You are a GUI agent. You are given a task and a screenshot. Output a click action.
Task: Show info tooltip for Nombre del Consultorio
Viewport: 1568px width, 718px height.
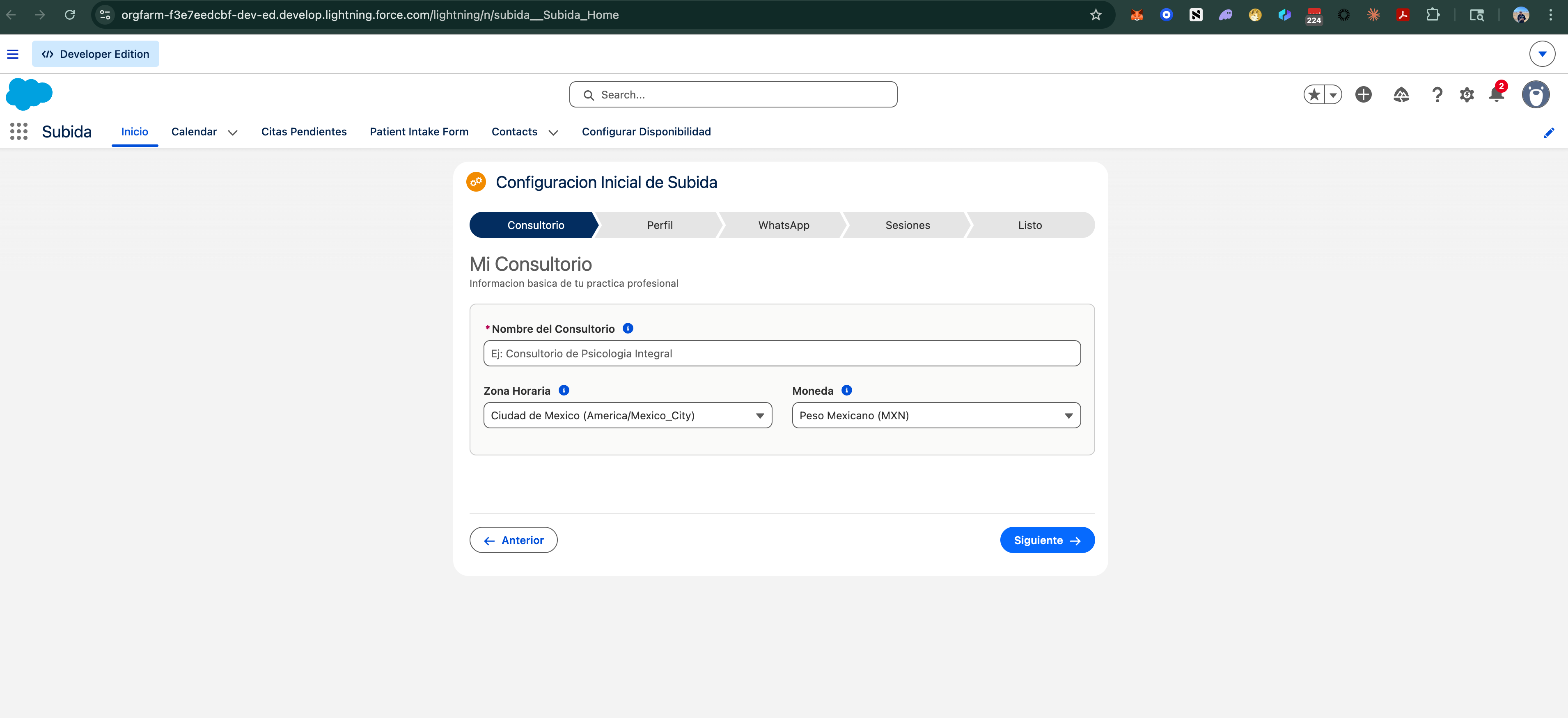point(628,329)
